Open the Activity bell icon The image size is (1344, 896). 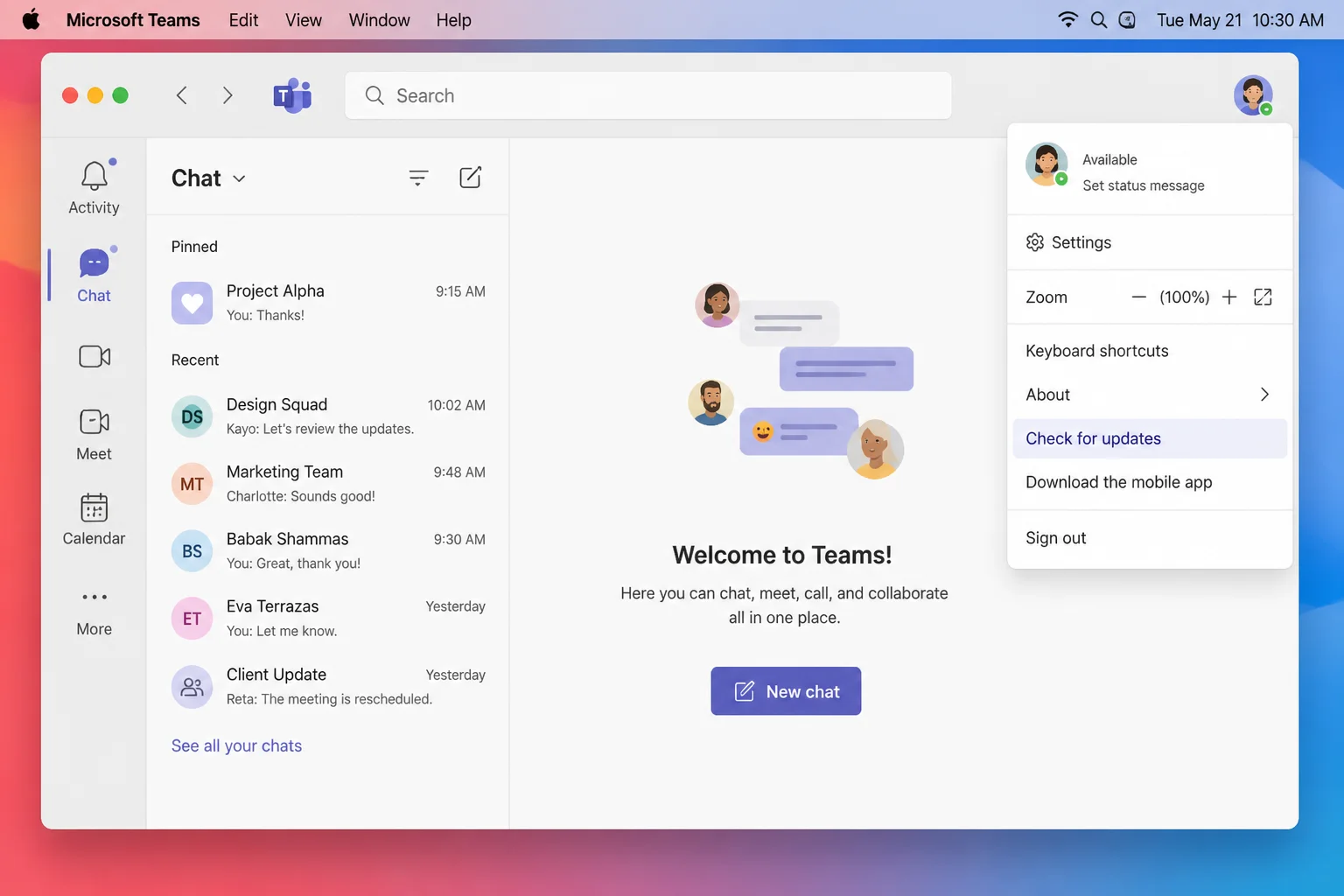pos(94,175)
